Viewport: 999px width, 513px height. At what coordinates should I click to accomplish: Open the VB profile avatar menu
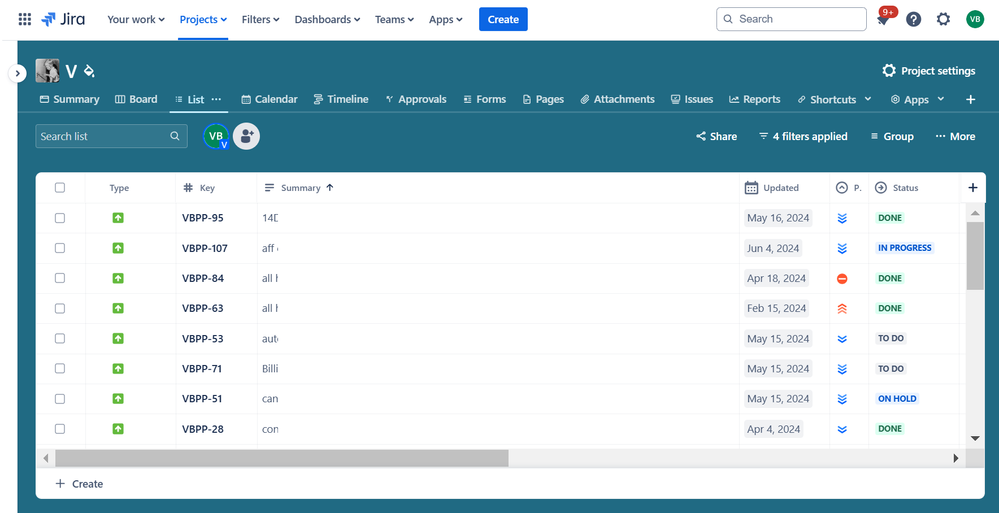pos(975,19)
